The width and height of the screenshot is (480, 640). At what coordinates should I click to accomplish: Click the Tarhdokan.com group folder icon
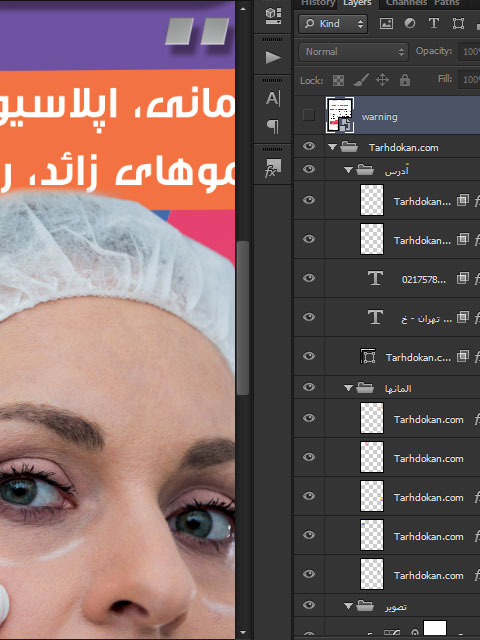tap(349, 147)
